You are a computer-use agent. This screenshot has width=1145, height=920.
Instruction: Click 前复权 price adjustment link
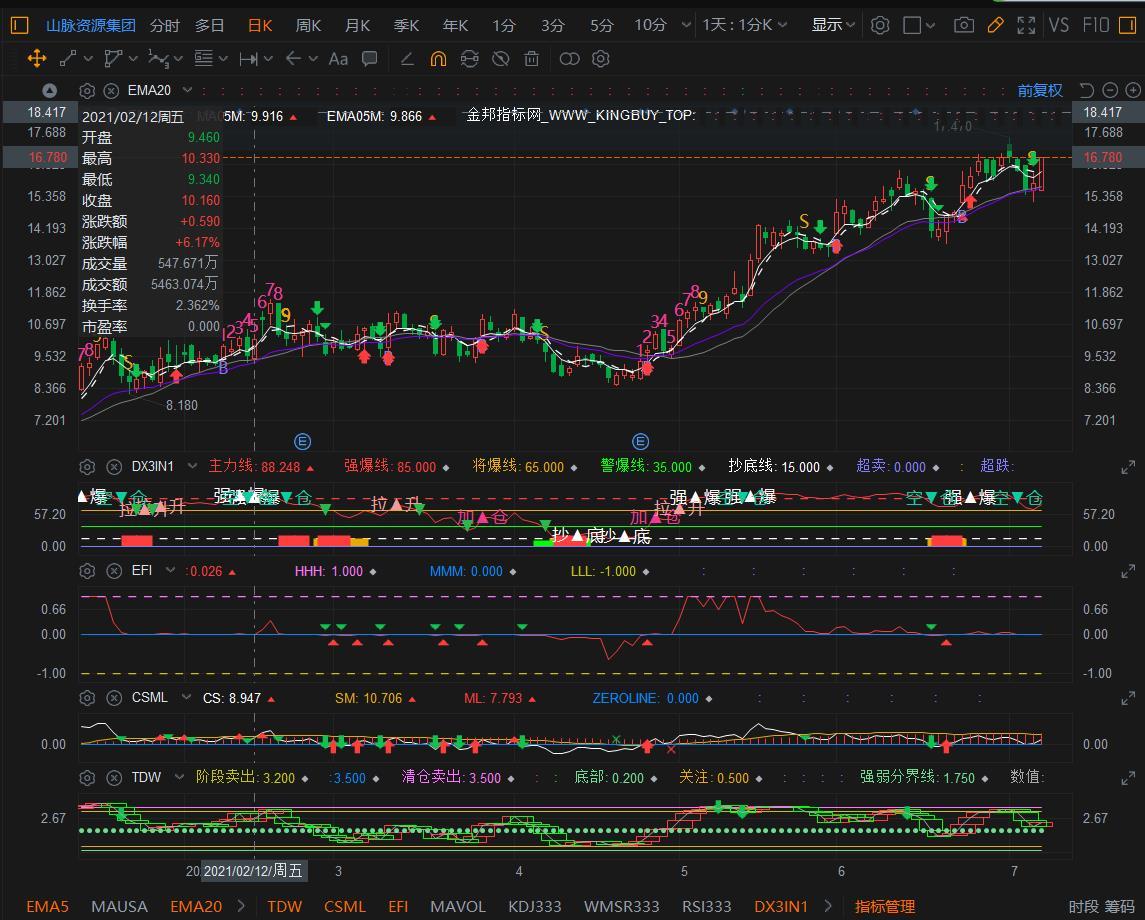coord(1040,90)
